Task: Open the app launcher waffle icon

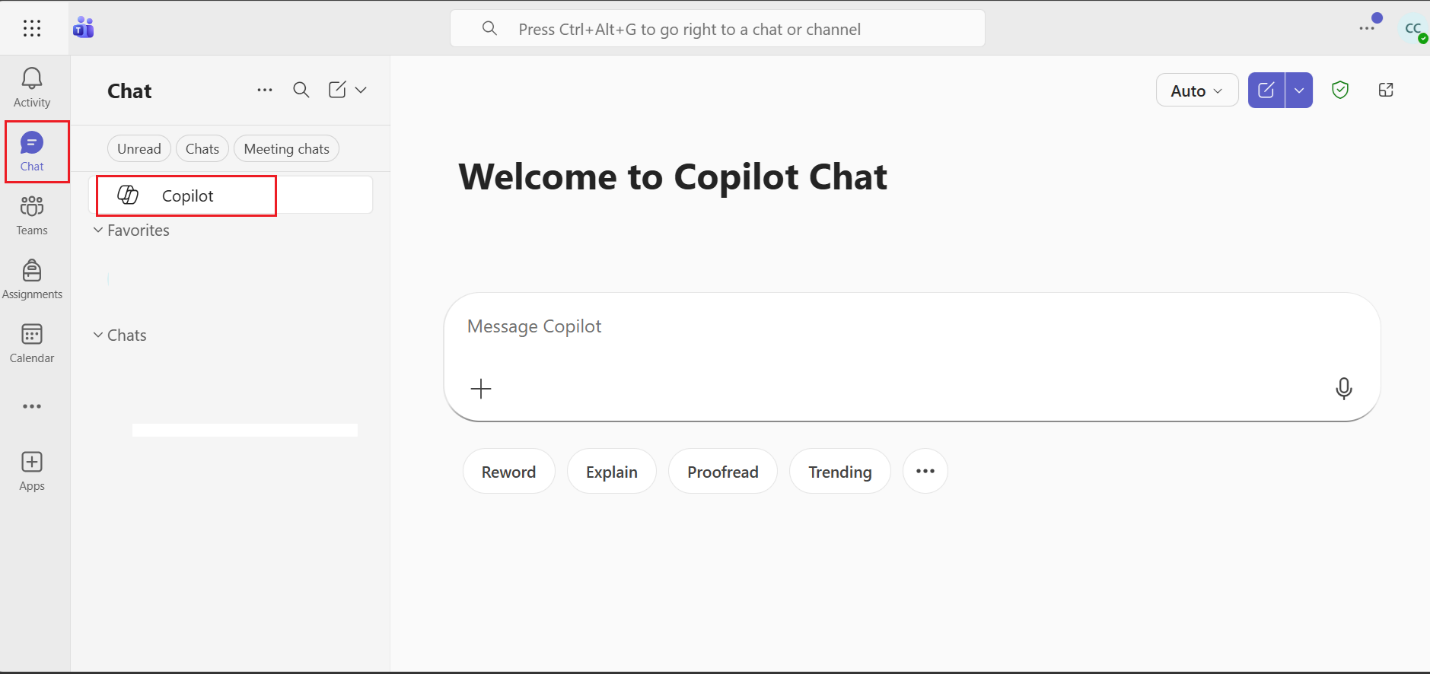Action: 32,29
